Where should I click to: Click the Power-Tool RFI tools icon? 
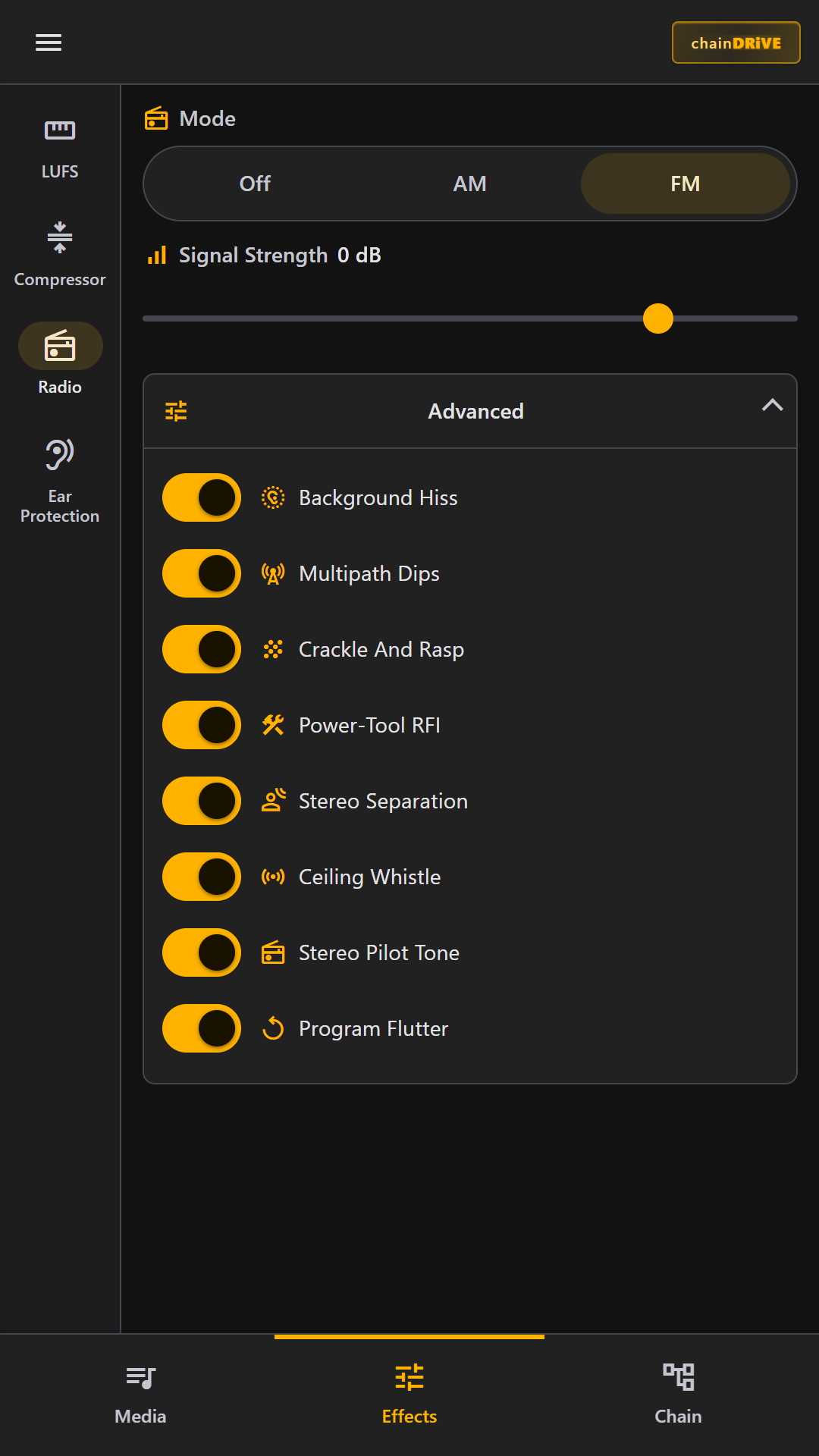tap(273, 725)
